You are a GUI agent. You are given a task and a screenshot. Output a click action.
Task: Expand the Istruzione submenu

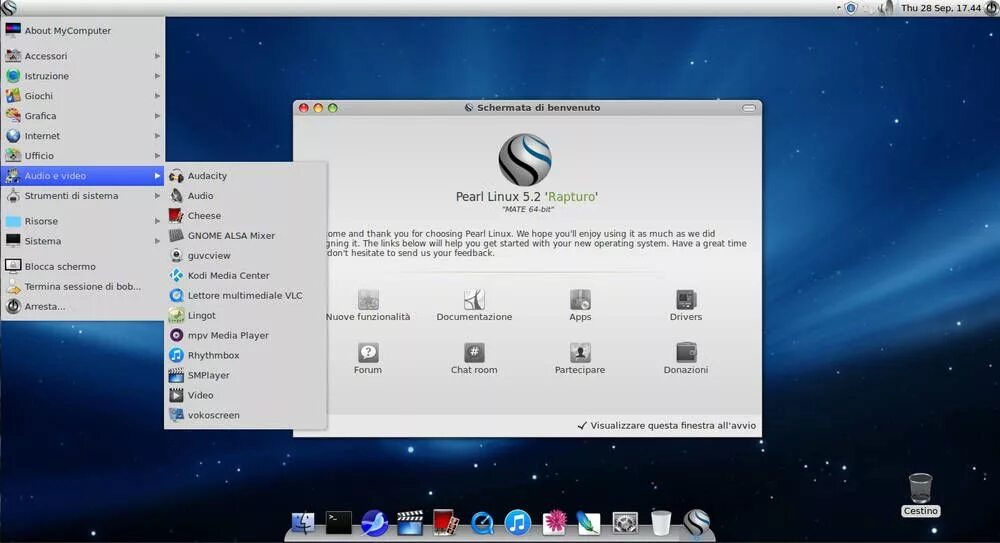(83, 76)
